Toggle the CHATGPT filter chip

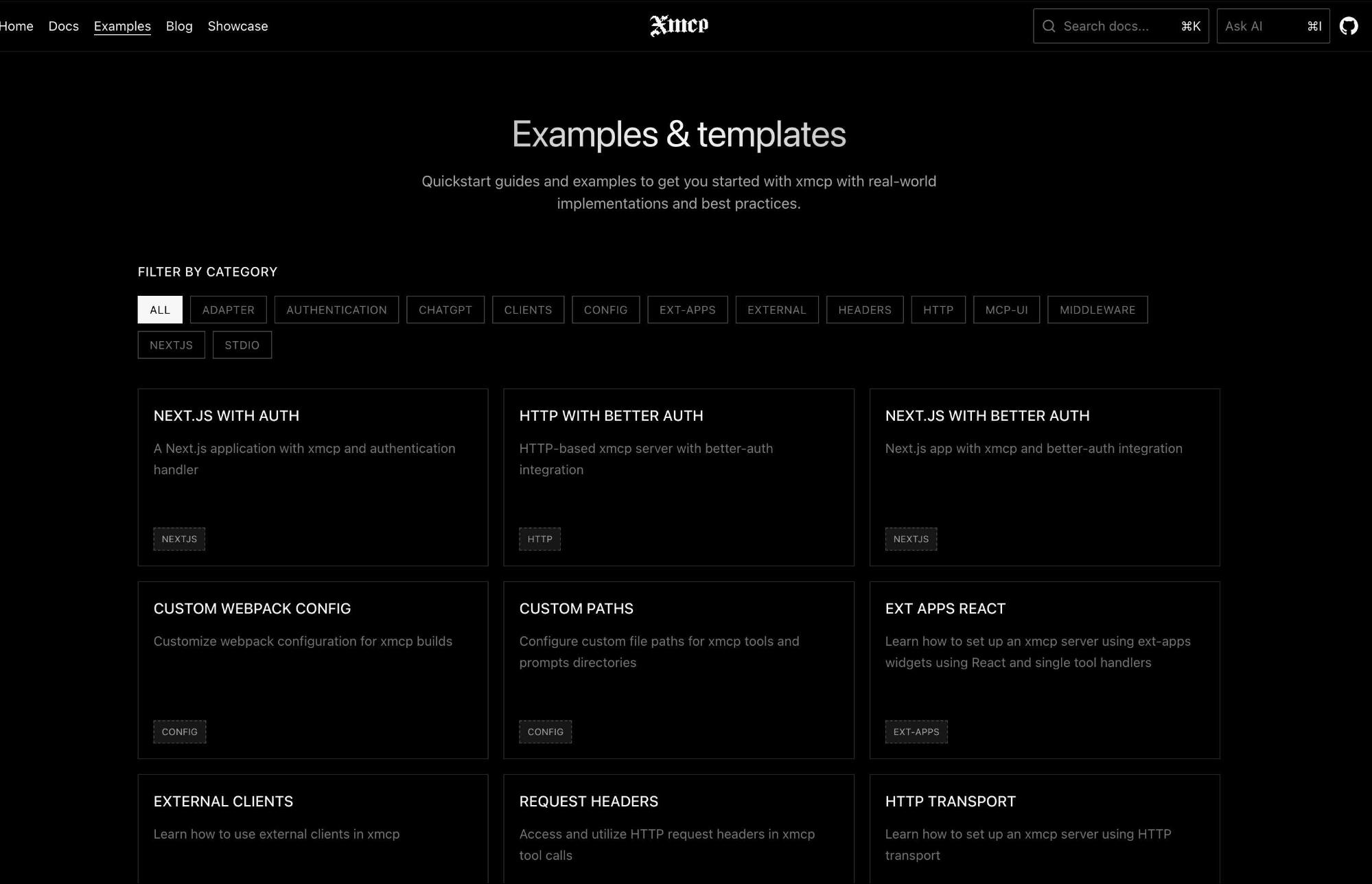[x=445, y=310]
